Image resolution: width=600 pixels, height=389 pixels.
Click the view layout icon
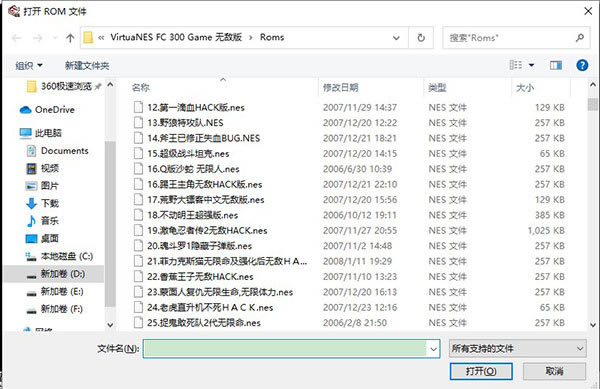[515, 65]
